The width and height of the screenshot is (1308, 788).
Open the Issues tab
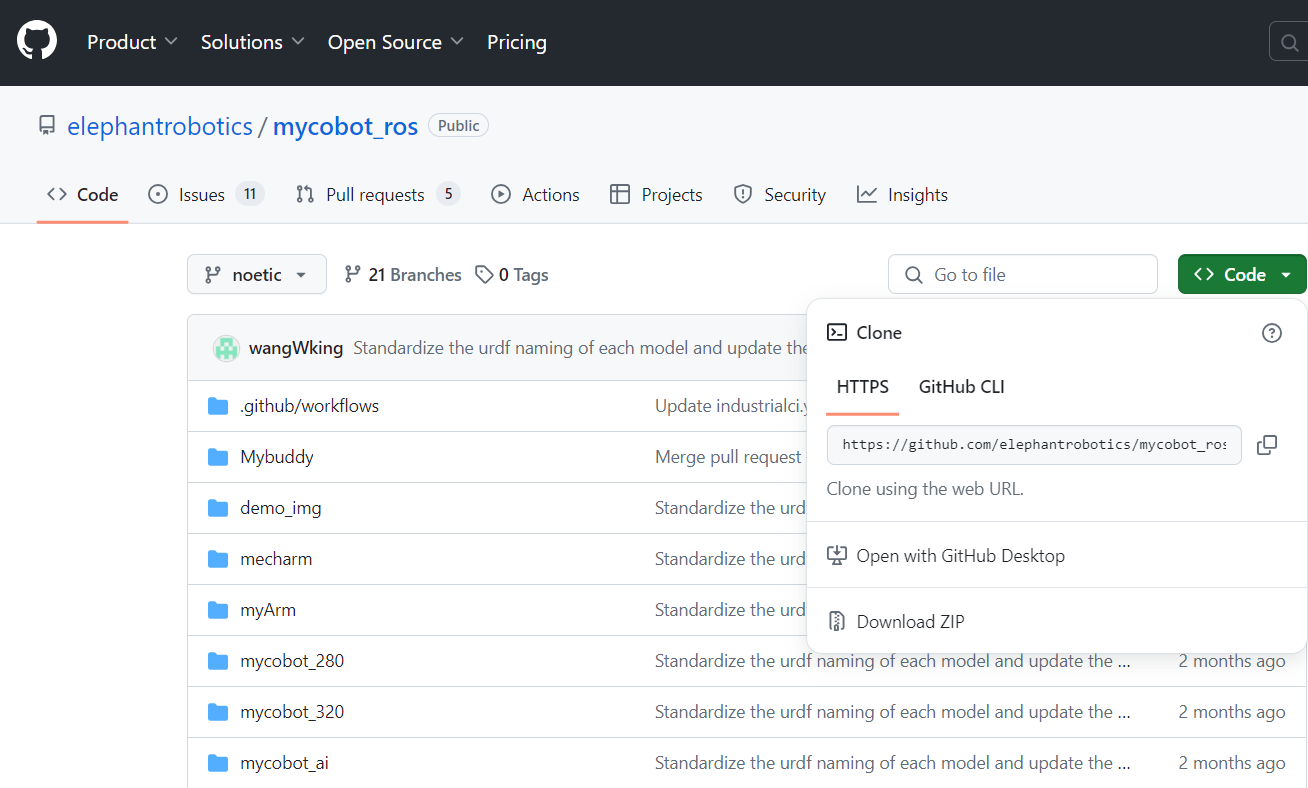pos(205,195)
